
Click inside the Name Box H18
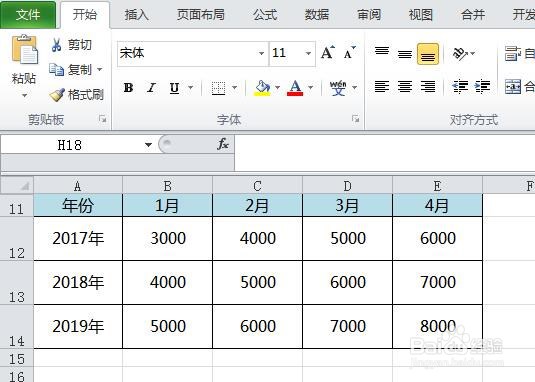pos(70,145)
